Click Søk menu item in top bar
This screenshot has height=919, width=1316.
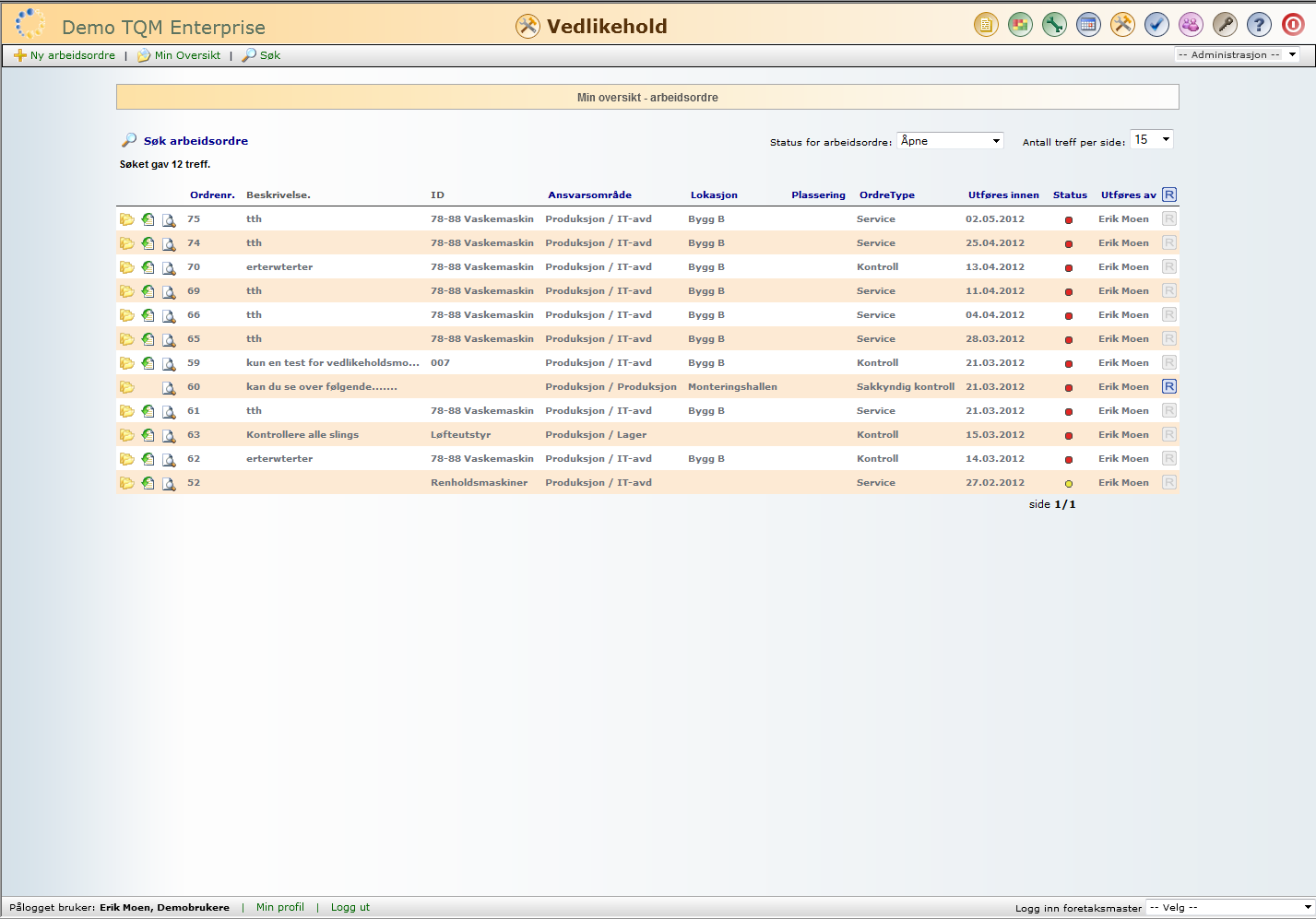(x=261, y=55)
